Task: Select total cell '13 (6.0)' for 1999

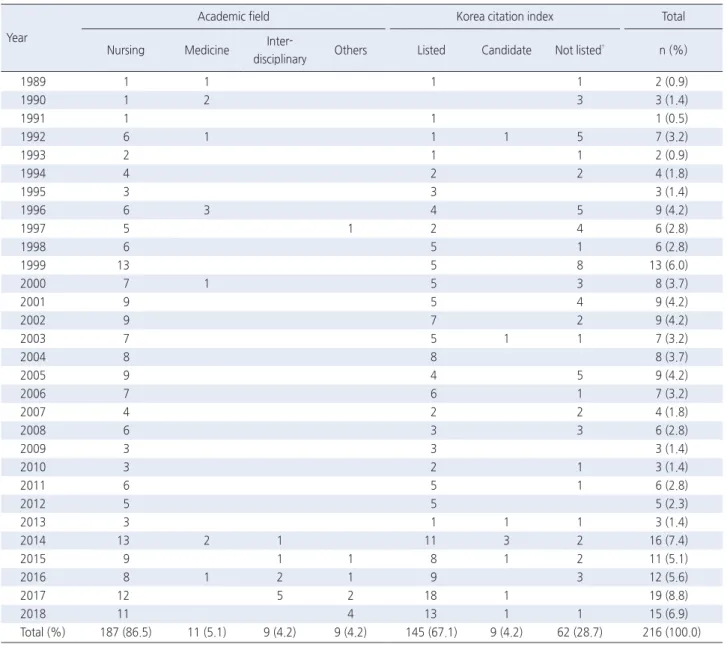Action: pos(669,265)
